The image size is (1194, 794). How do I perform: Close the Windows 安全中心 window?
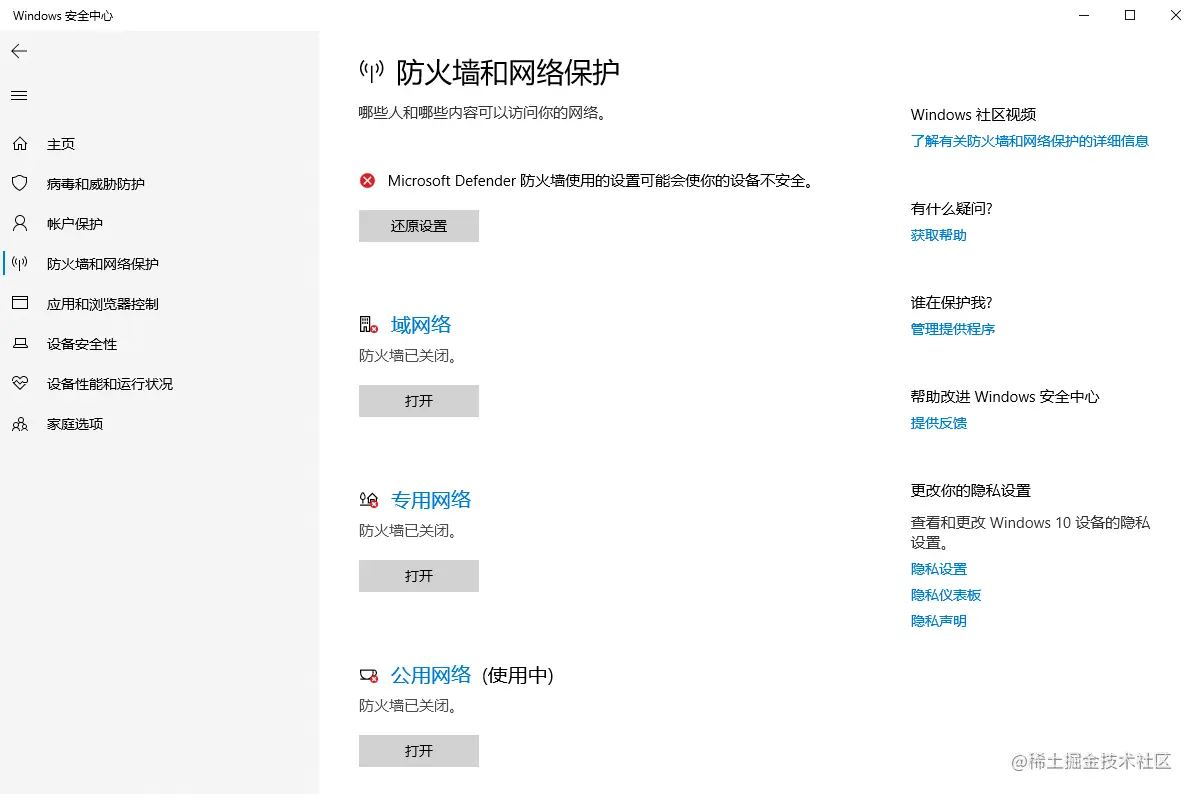1175,15
